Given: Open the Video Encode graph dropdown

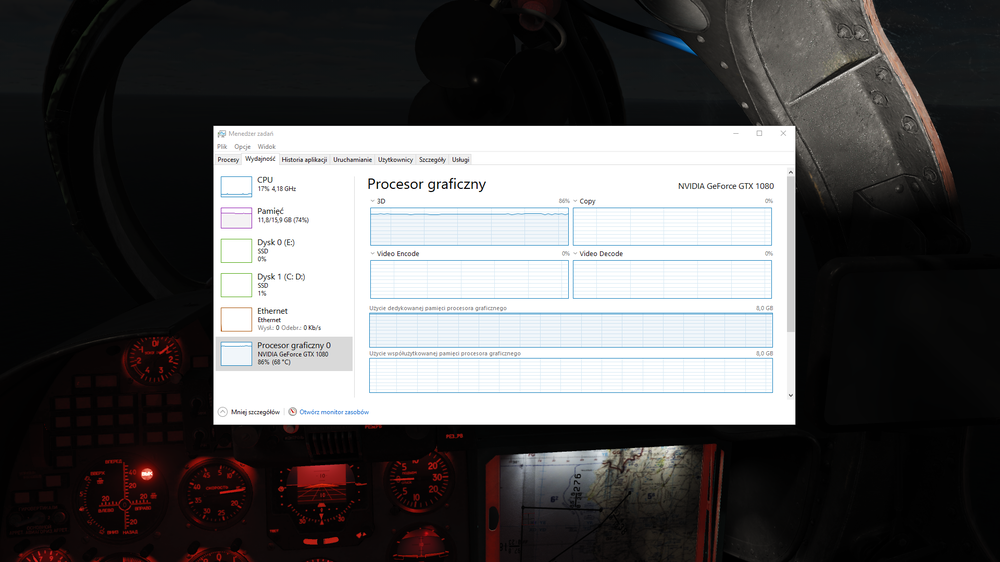Looking at the screenshot, I should pos(372,254).
